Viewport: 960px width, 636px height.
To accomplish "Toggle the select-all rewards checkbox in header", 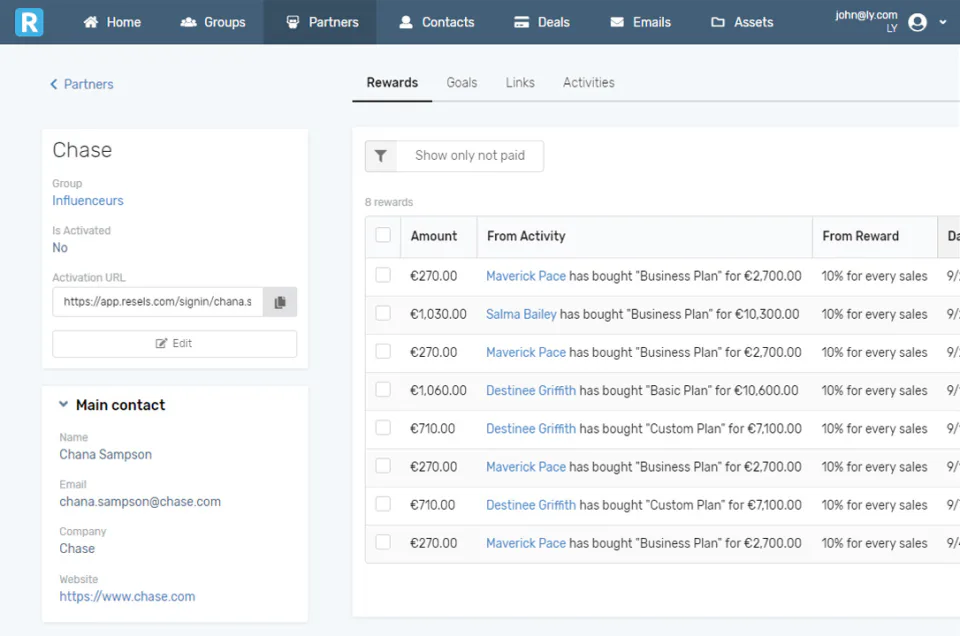I will [x=383, y=236].
